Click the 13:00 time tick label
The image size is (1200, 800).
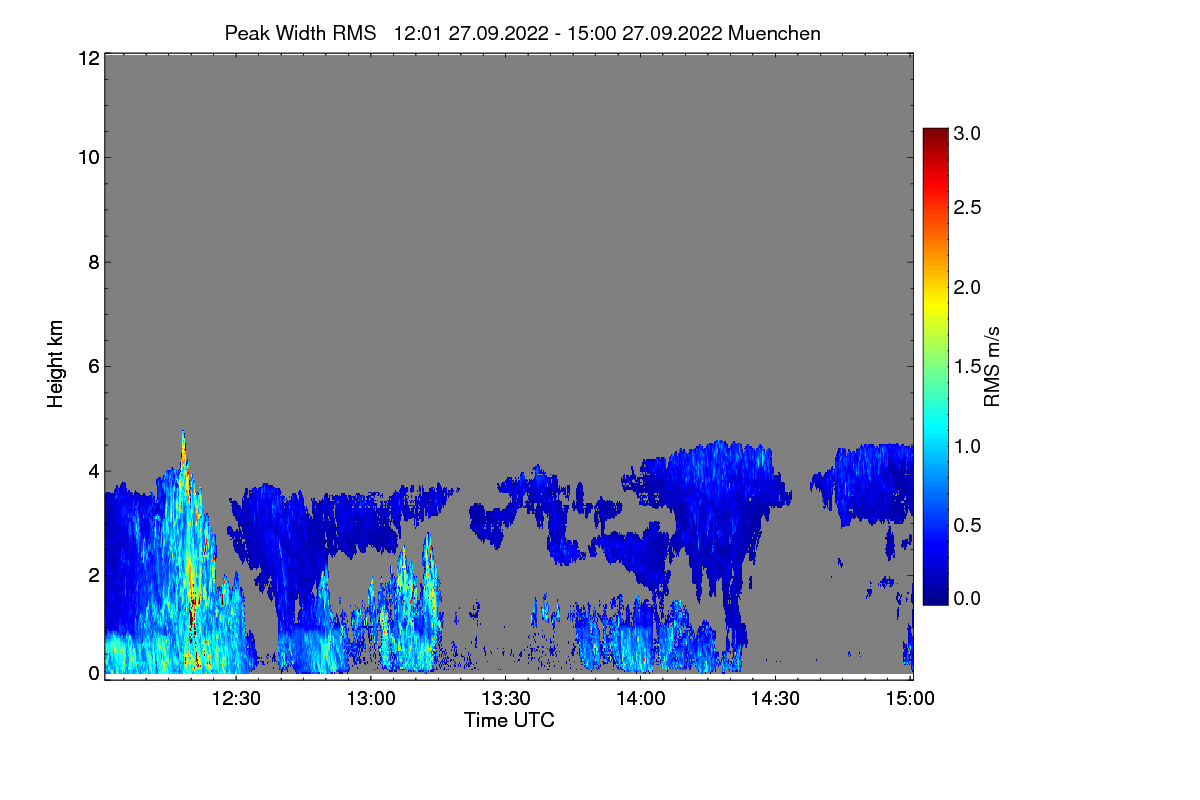[x=372, y=699]
